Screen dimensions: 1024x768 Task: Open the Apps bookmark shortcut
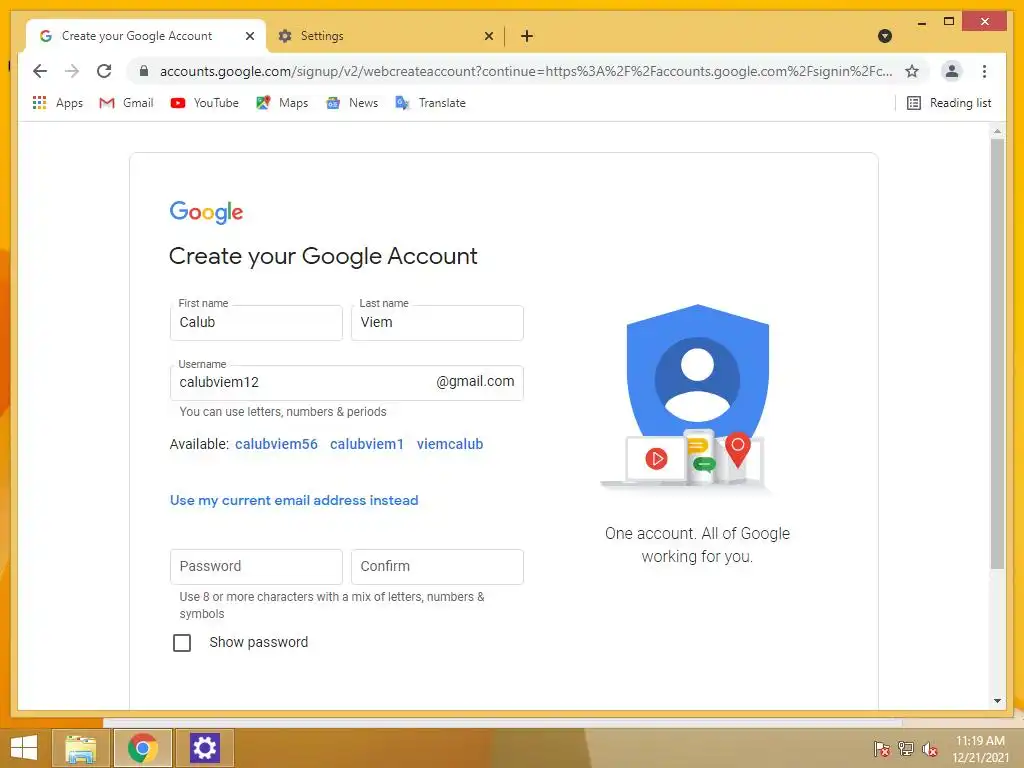pyautogui.click(x=57, y=103)
